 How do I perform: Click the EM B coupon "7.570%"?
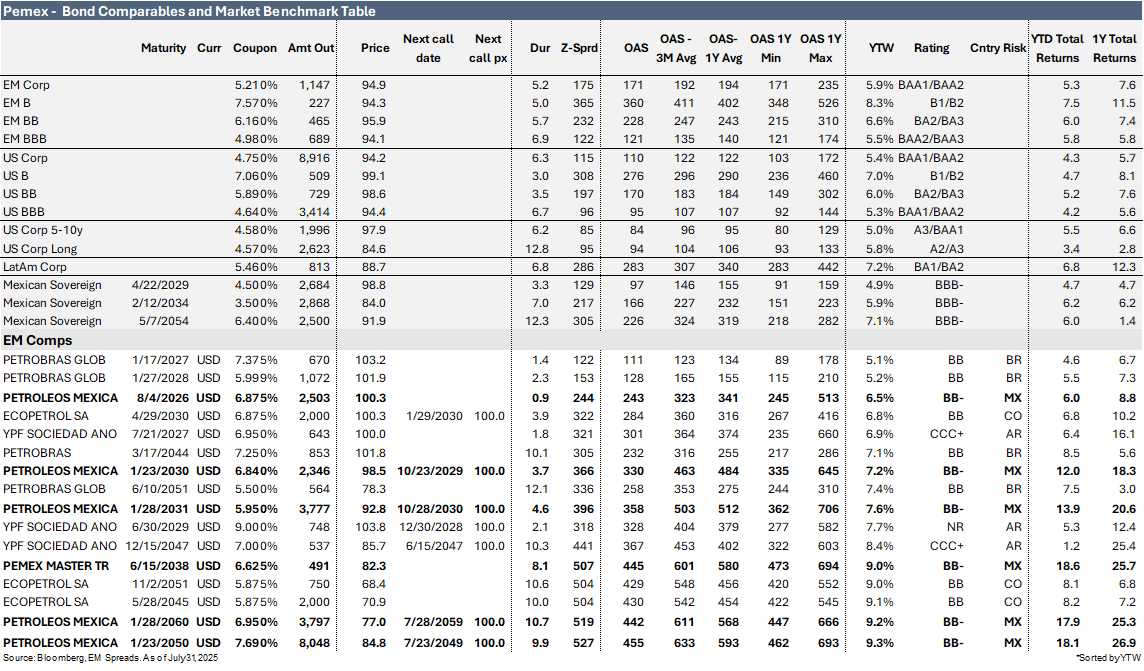(256, 104)
